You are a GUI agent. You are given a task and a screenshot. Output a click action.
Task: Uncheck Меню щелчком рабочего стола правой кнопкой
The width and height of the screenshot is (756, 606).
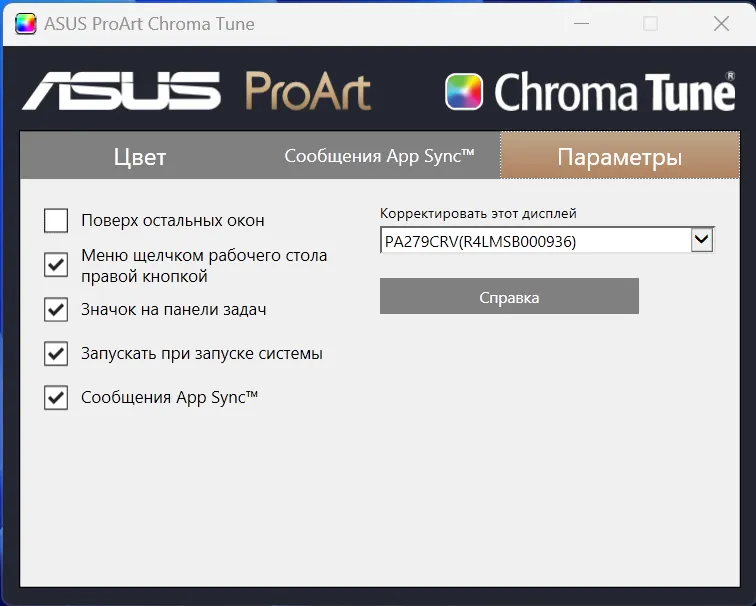pyautogui.click(x=56, y=265)
